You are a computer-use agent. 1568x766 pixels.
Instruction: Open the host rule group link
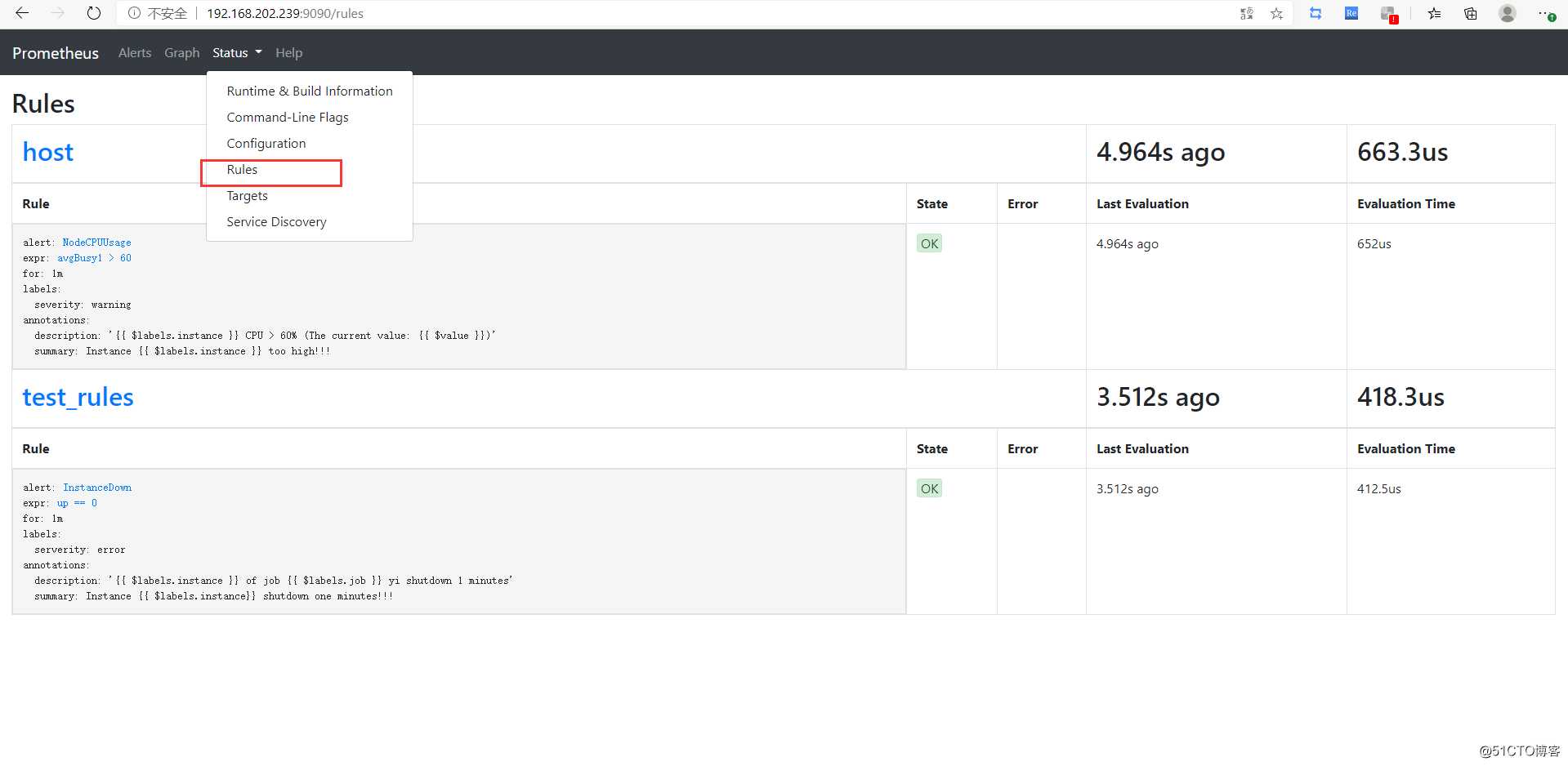(x=48, y=152)
